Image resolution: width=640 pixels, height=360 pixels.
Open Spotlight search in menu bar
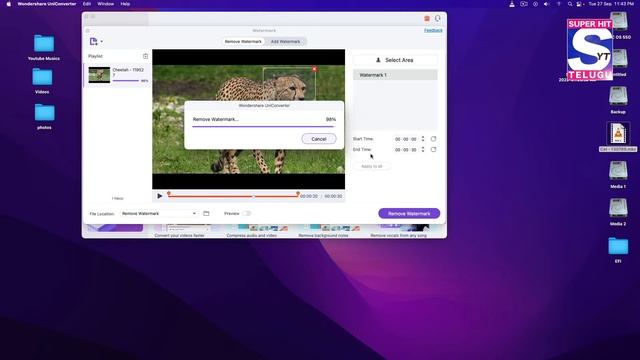pyautogui.click(x=570, y=4)
